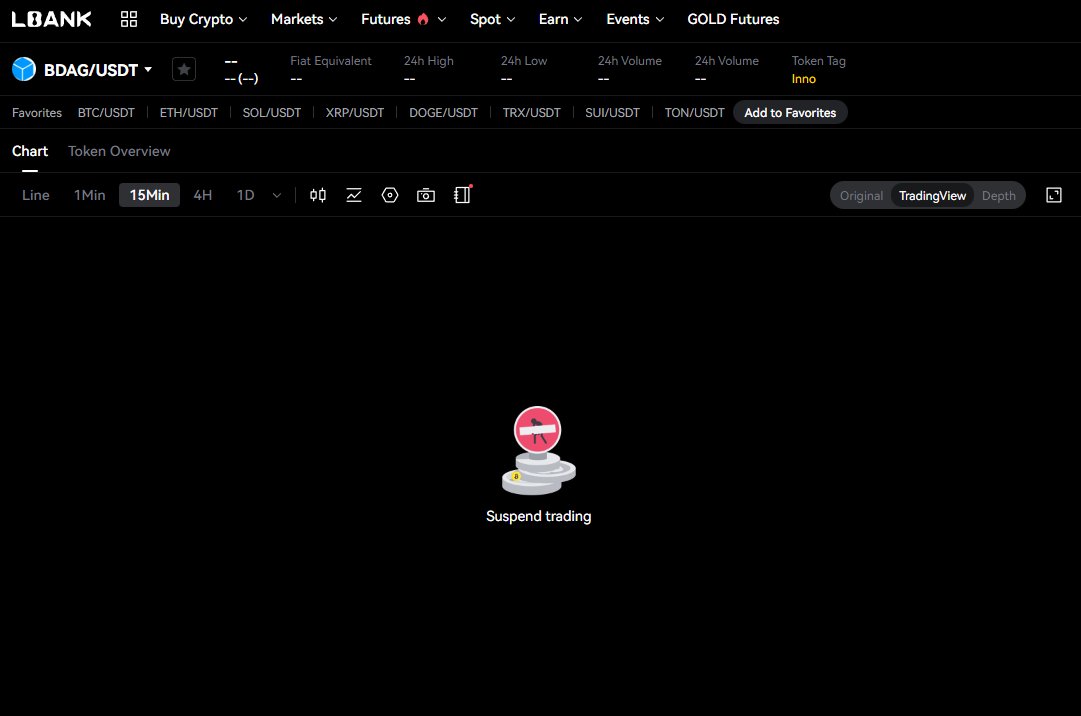Image resolution: width=1081 pixels, height=716 pixels.
Task: Select the 15Min interval
Action: 150,196
